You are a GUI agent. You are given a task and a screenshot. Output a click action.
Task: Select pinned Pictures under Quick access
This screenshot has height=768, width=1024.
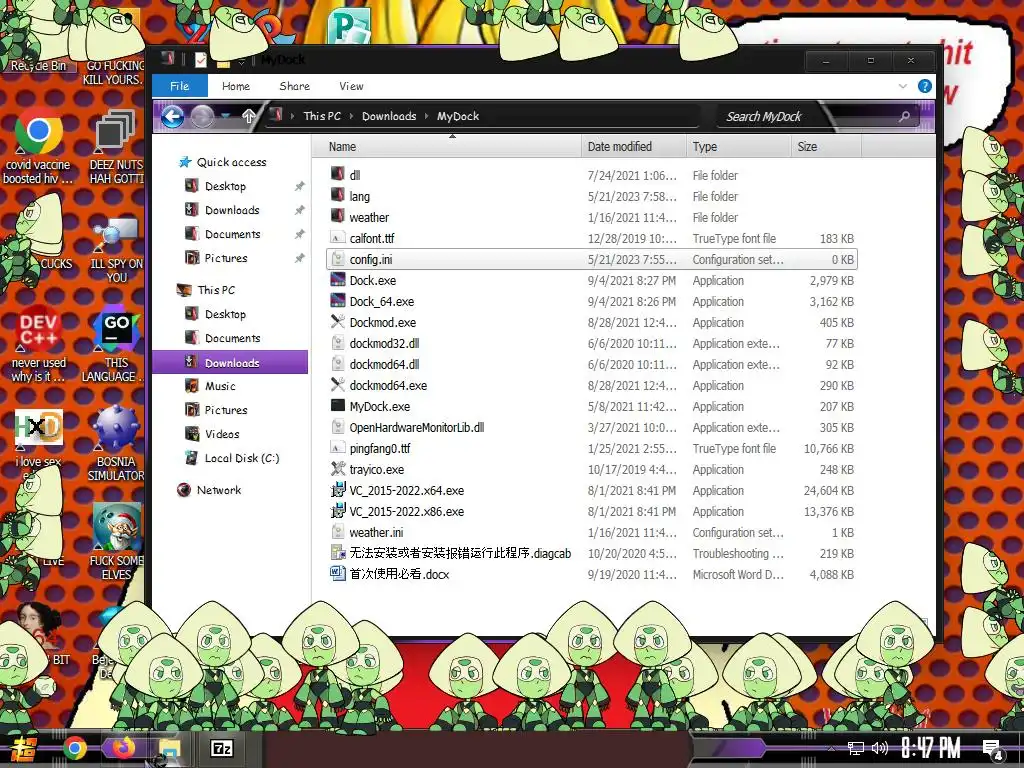(226, 258)
